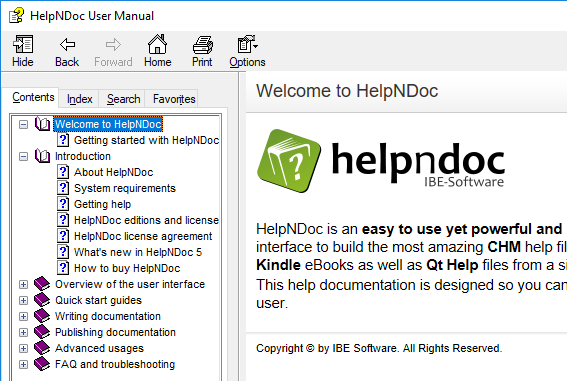Open the System requirements topic

[125, 188]
